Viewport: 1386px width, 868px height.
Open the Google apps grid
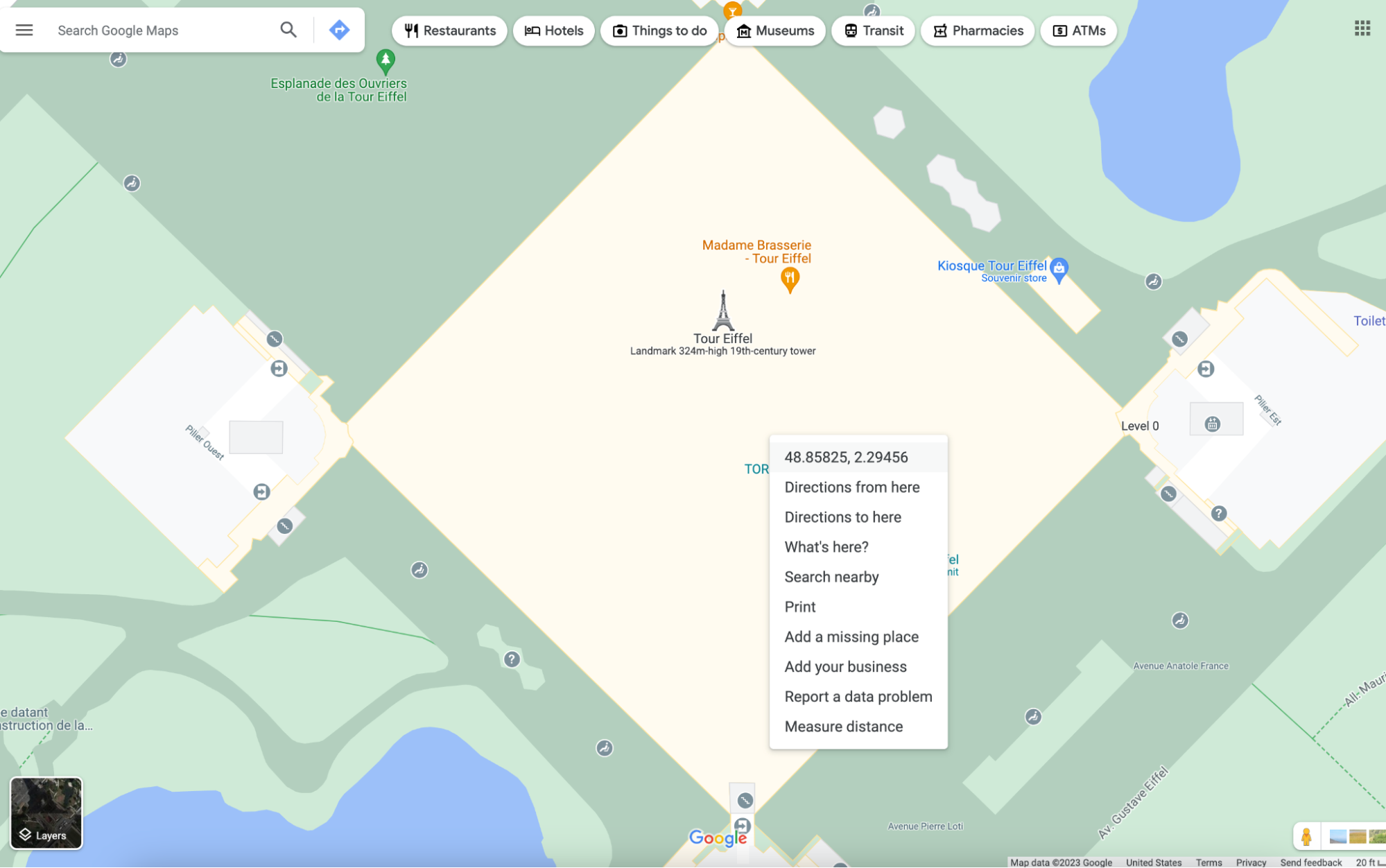tap(1362, 28)
